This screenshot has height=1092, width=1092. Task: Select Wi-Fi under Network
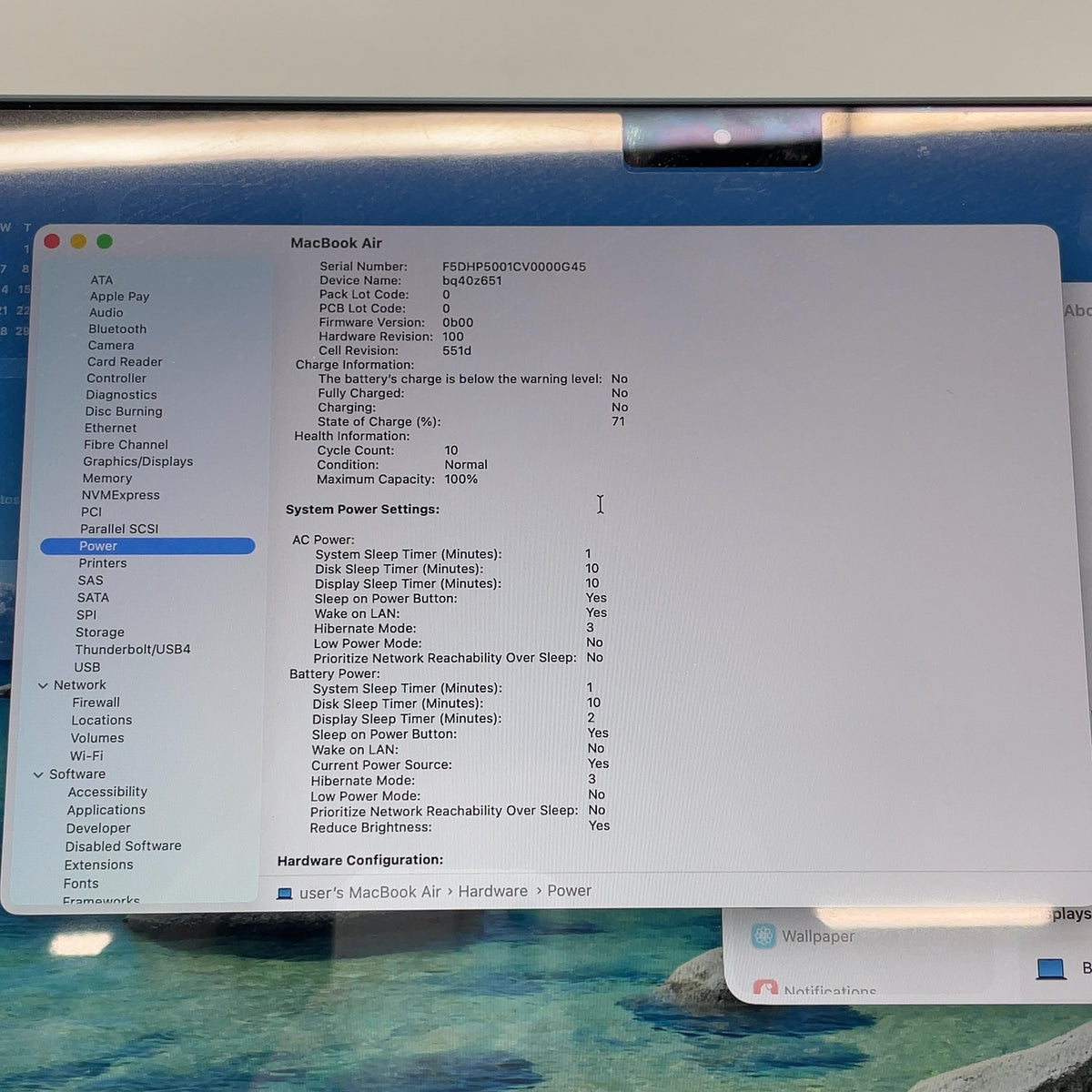pyautogui.click(x=86, y=756)
